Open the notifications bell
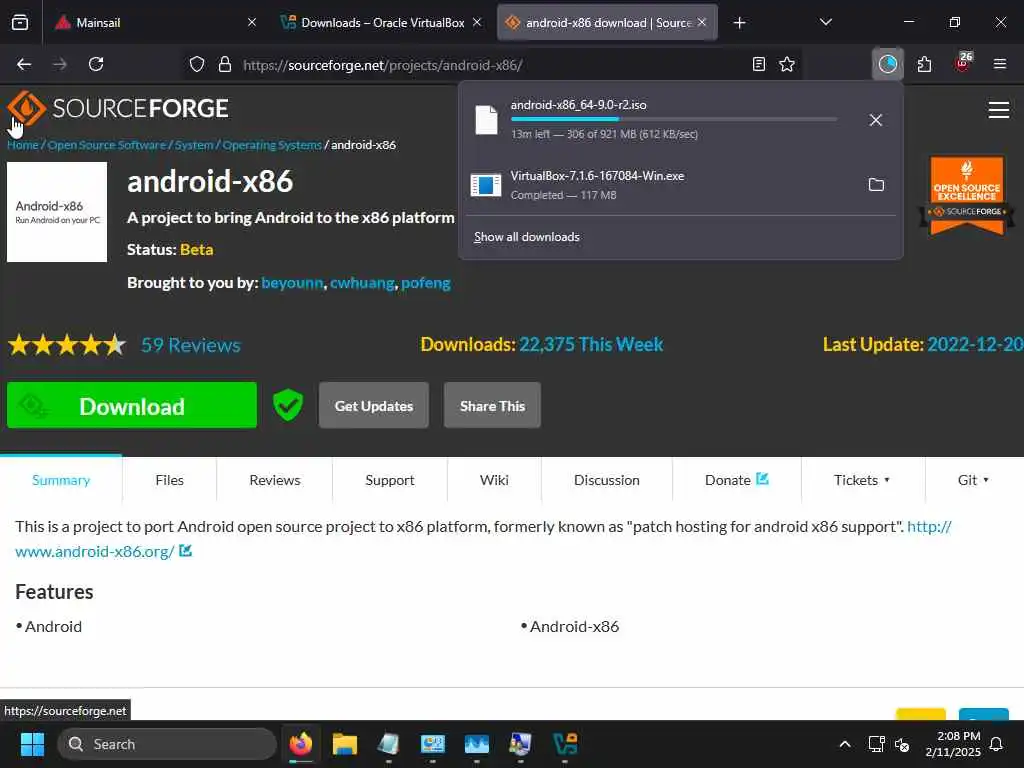This screenshot has height=768, width=1024. [x=997, y=744]
